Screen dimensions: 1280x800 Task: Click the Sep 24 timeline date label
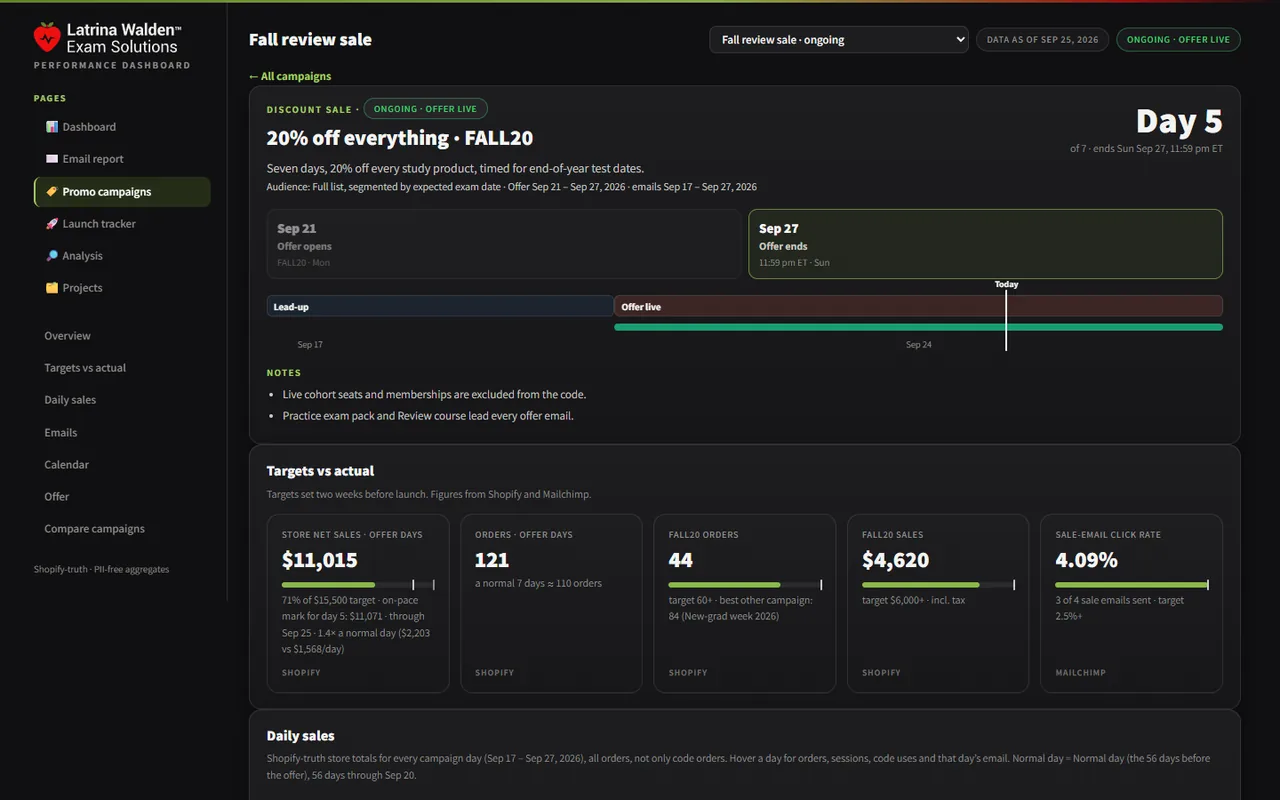click(919, 345)
